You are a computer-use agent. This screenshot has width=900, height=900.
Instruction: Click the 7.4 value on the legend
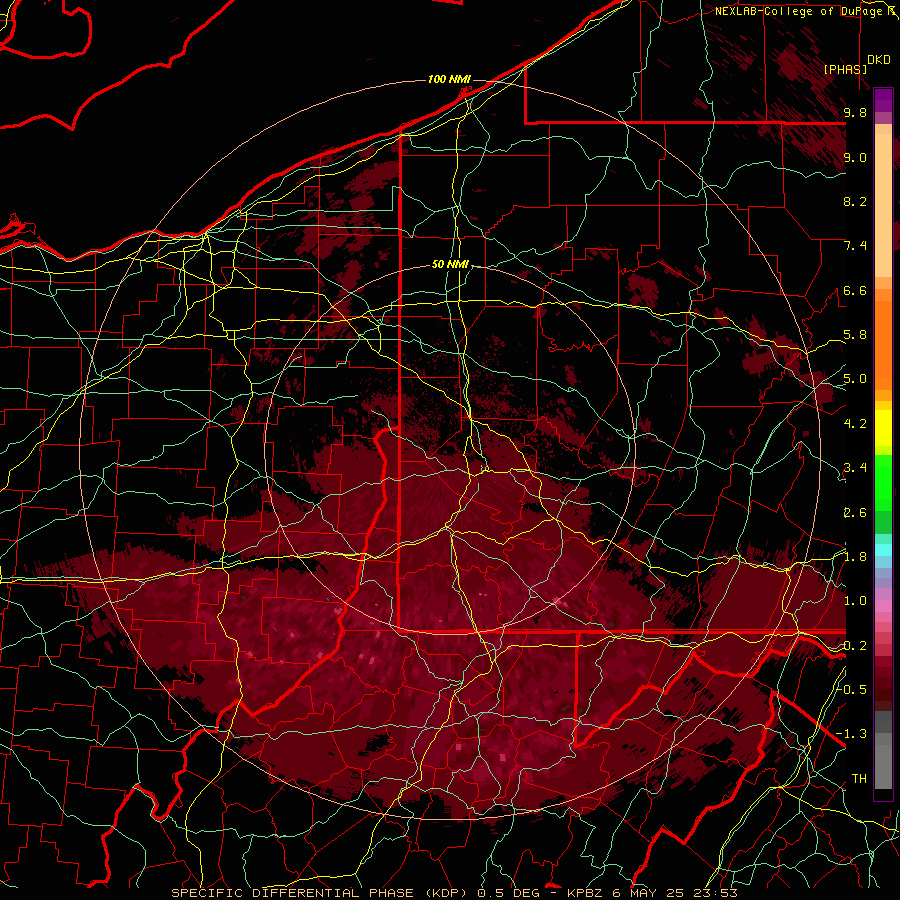855,246
